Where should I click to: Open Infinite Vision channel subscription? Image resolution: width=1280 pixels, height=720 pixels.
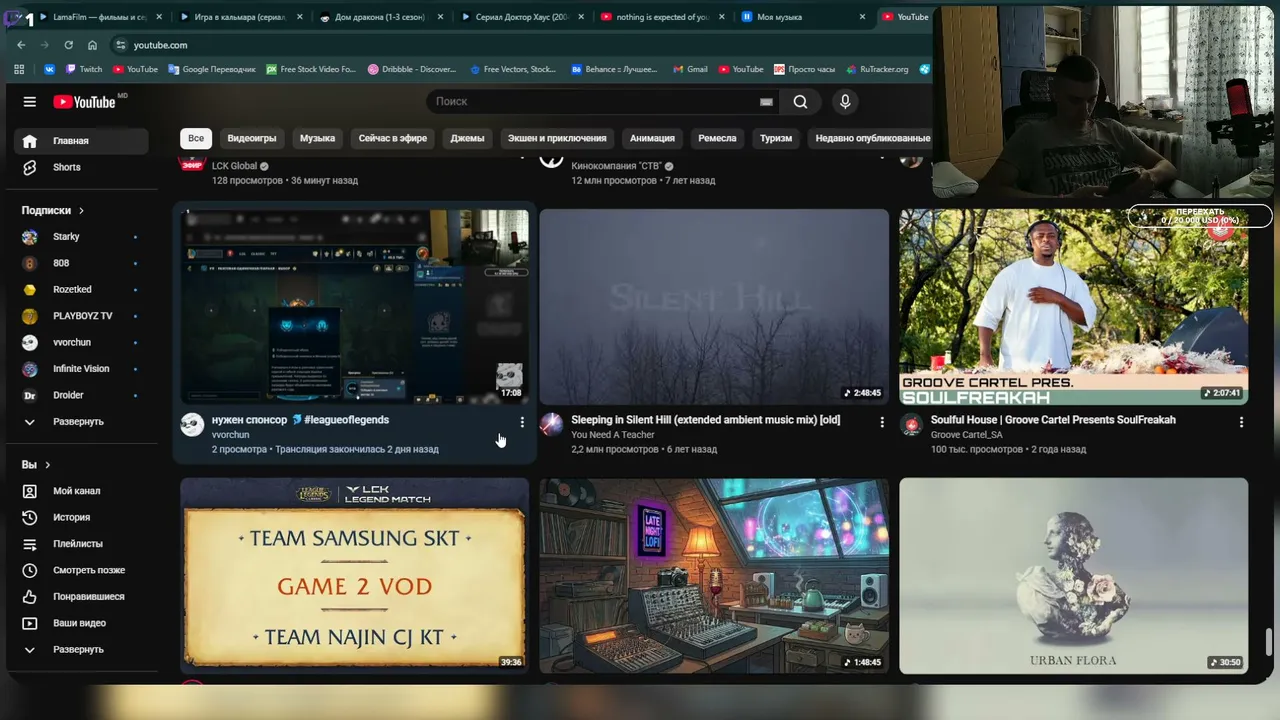pos(82,369)
